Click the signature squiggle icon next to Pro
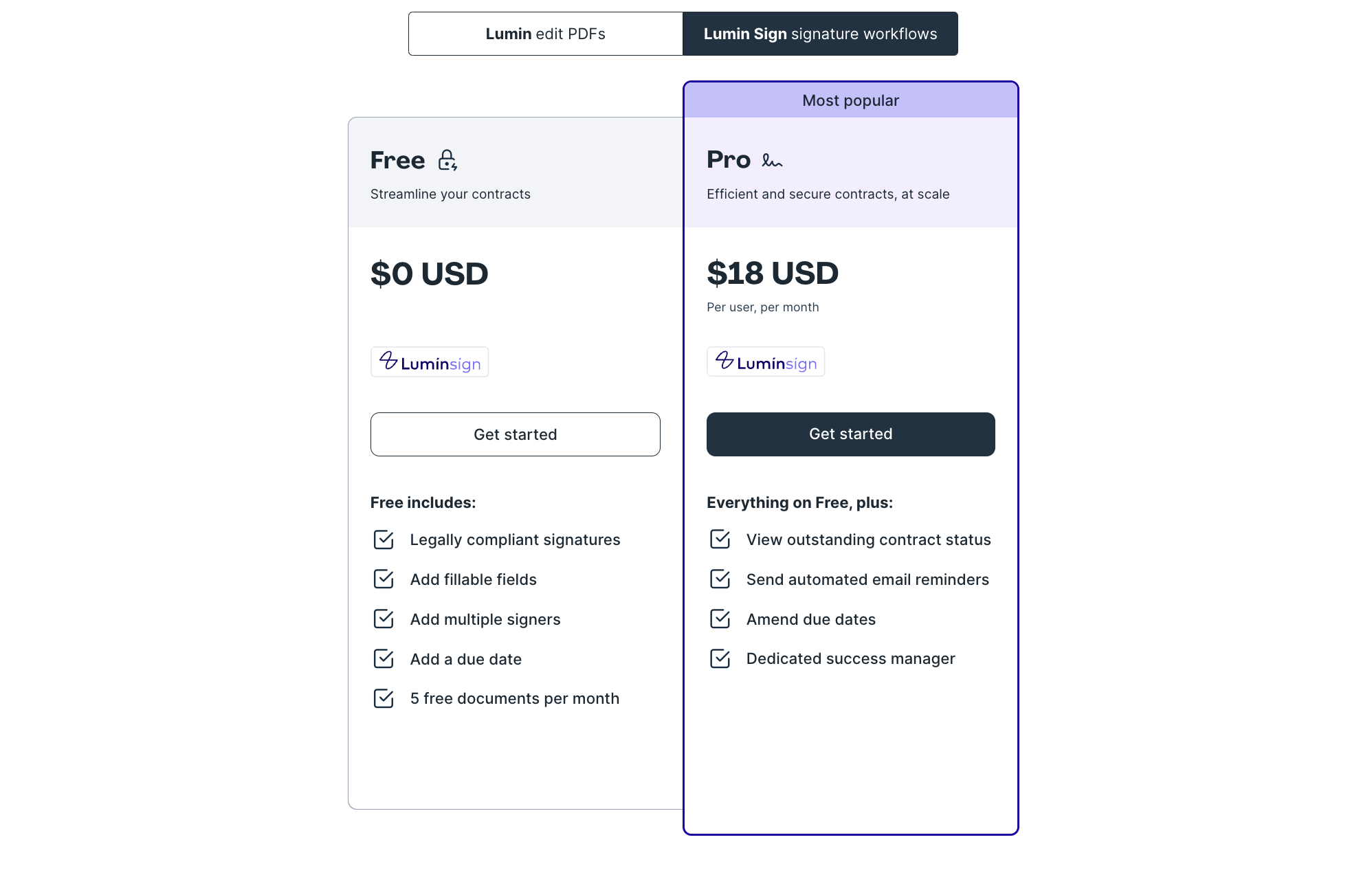 click(772, 161)
